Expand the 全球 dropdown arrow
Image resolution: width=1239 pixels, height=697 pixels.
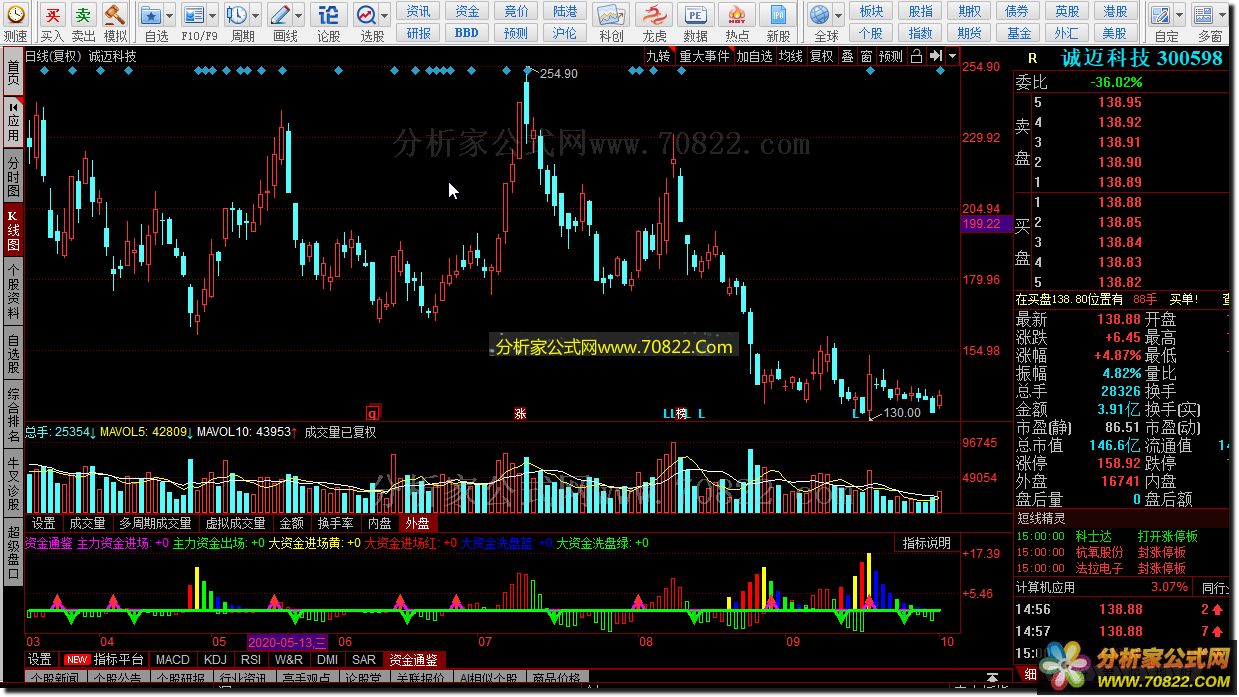pos(838,15)
